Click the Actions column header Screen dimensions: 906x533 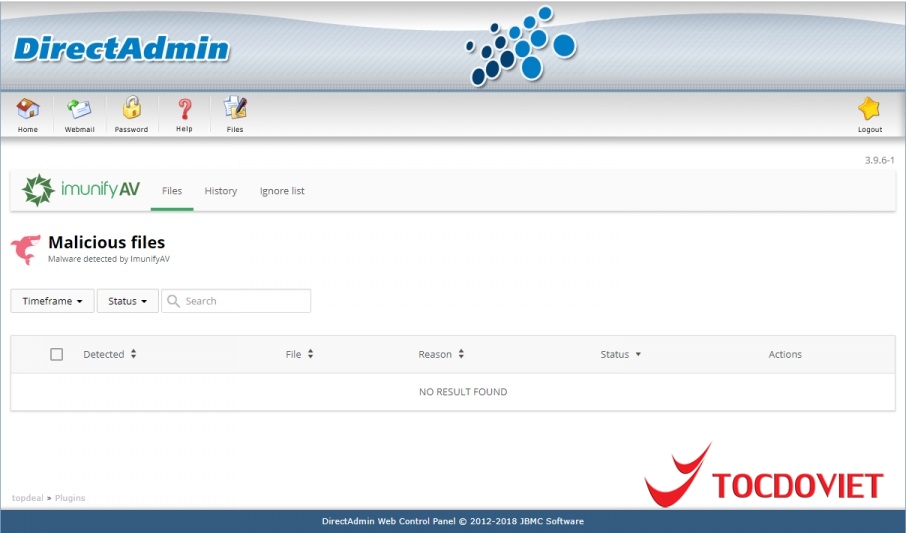(x=785, y=354)
